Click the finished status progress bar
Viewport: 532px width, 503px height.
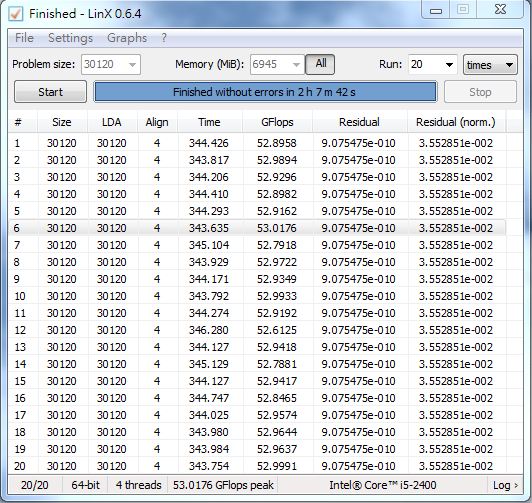265,92
